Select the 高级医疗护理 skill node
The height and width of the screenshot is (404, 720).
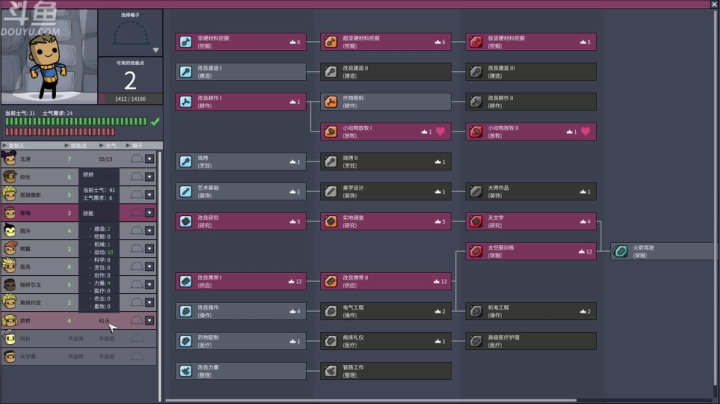pyautogui.click(x=530, y=341)
